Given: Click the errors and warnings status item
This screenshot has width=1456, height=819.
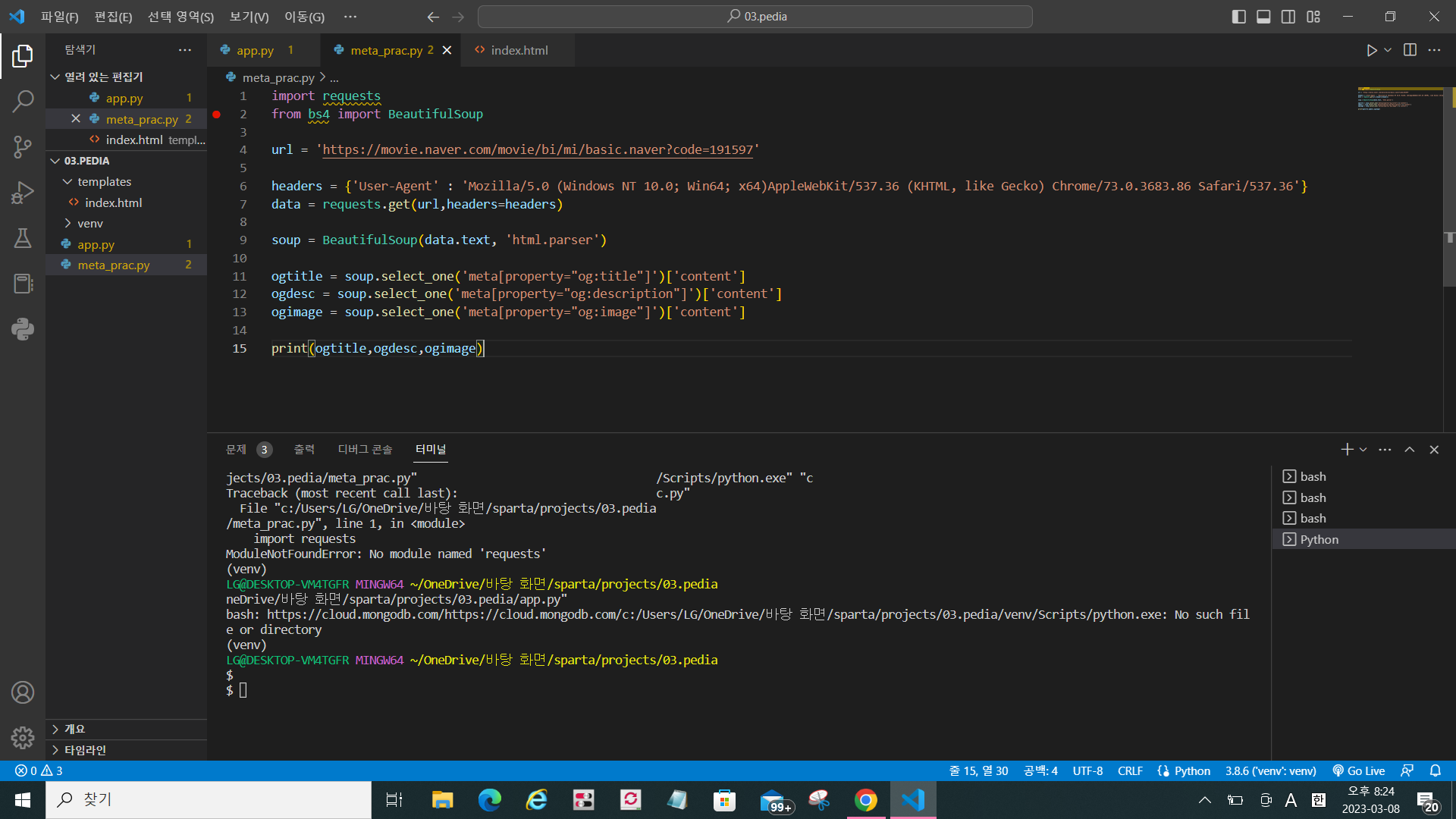Looking at the screenshot, I should (39, 770).
